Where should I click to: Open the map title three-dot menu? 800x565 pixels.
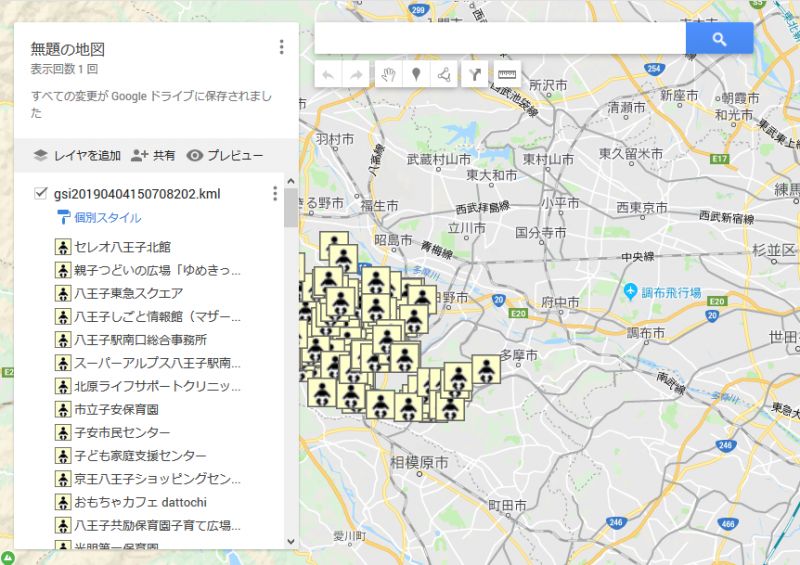pyautogui.click(x=282, y=47)
